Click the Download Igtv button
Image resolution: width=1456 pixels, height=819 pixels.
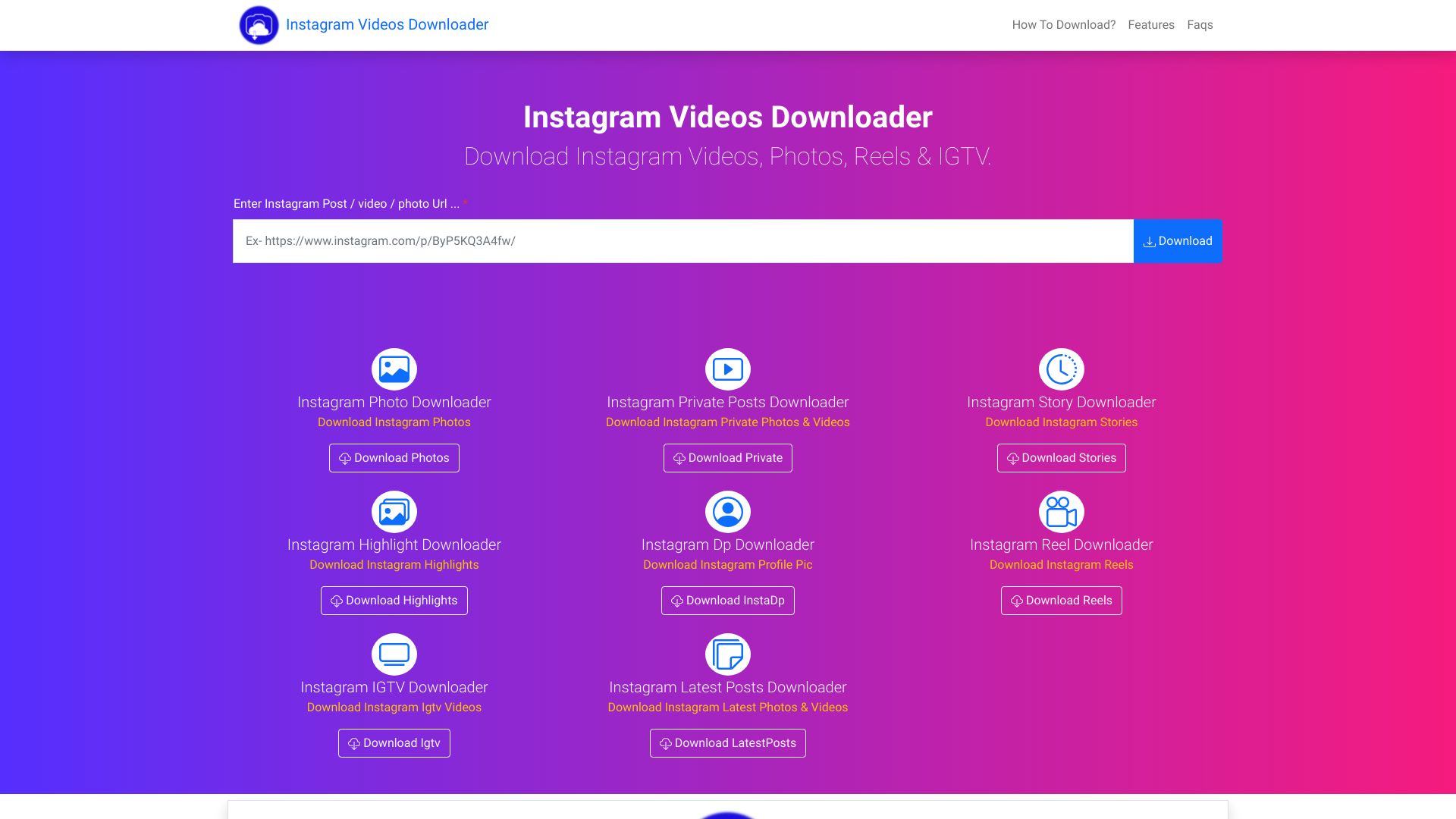tap(394, 743)
